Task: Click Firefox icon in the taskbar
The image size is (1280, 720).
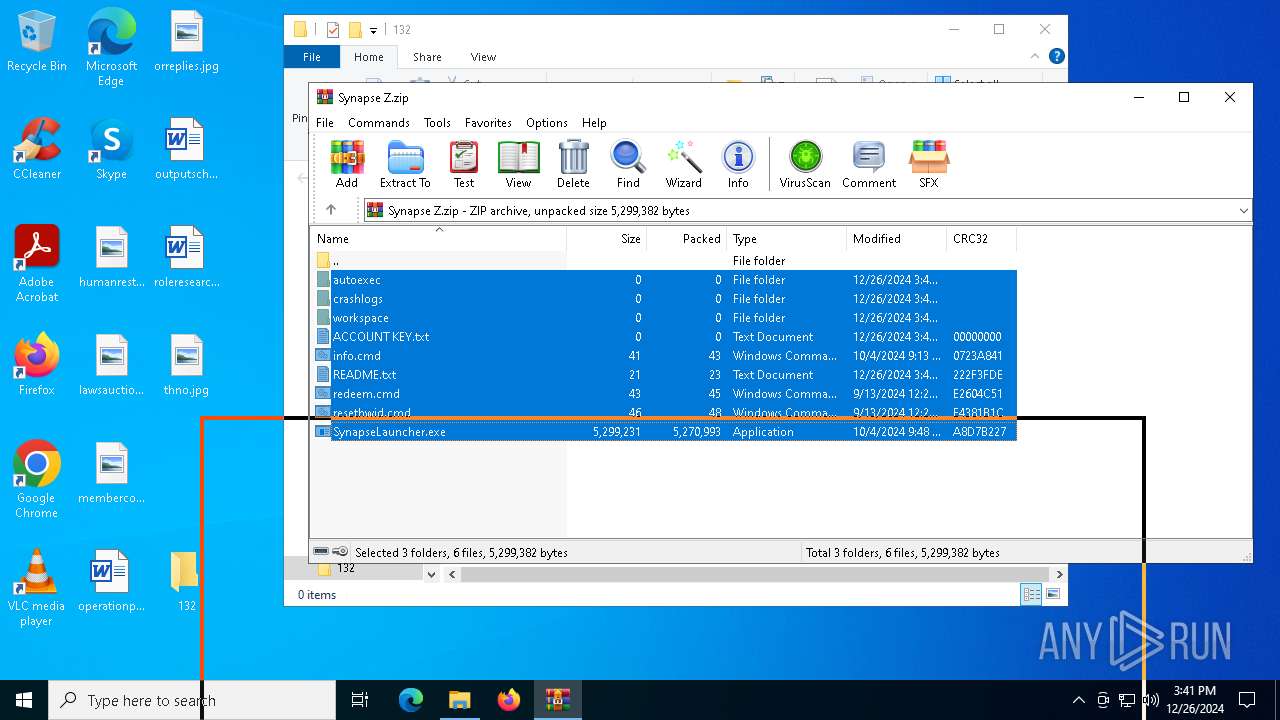Action: (x=509, y=700)
